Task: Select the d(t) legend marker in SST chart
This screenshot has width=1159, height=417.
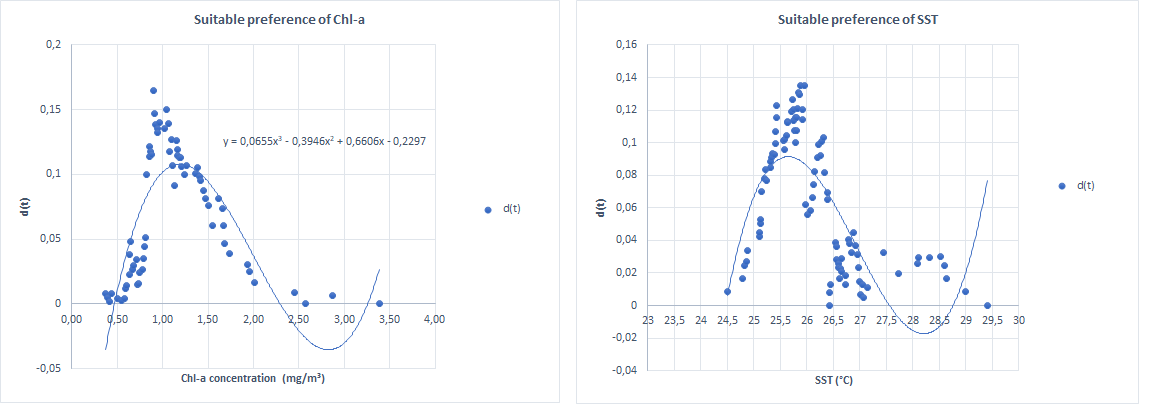Action: click(1062, 186)
